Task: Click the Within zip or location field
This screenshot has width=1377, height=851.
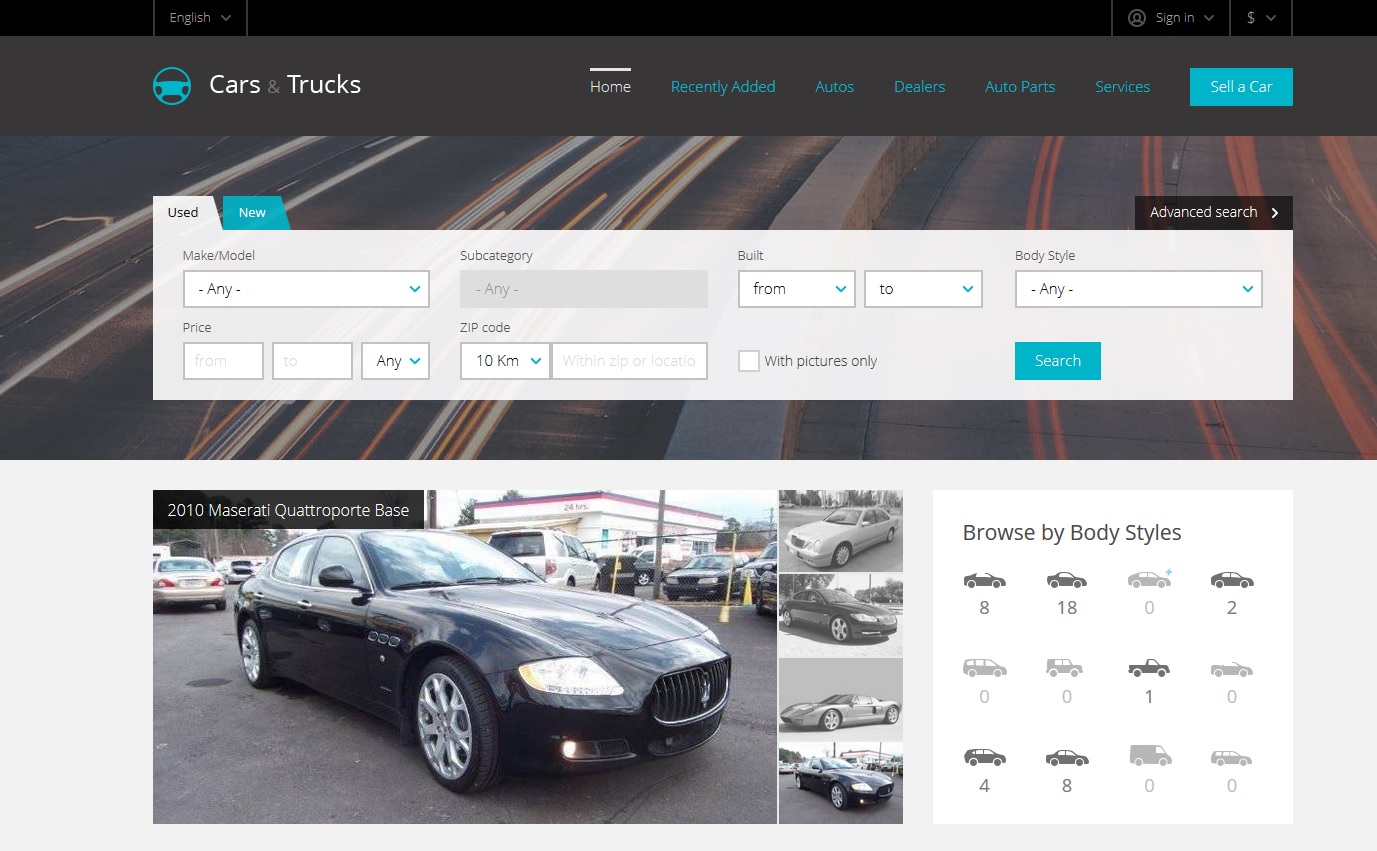Action: (x=629, y=361)
